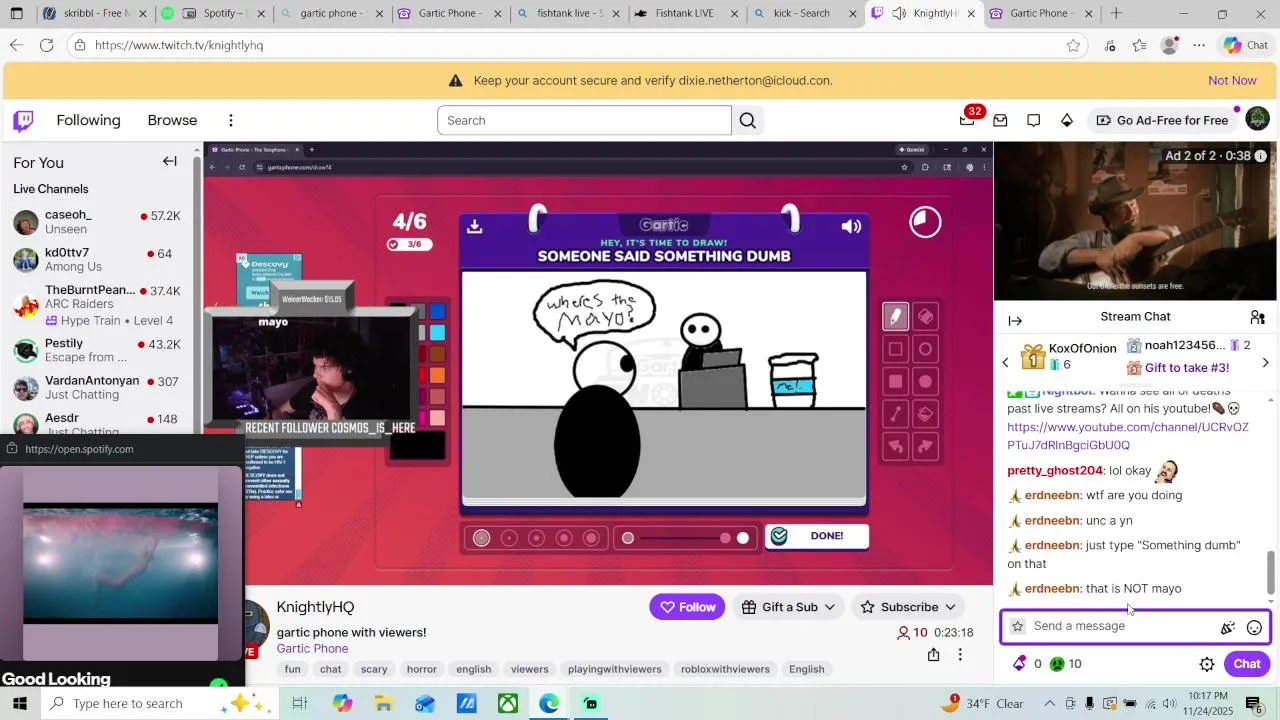The image size is (1280, 720).
Task: Pick the empty ellipse shape tool
Action: (x=926, y=349)
